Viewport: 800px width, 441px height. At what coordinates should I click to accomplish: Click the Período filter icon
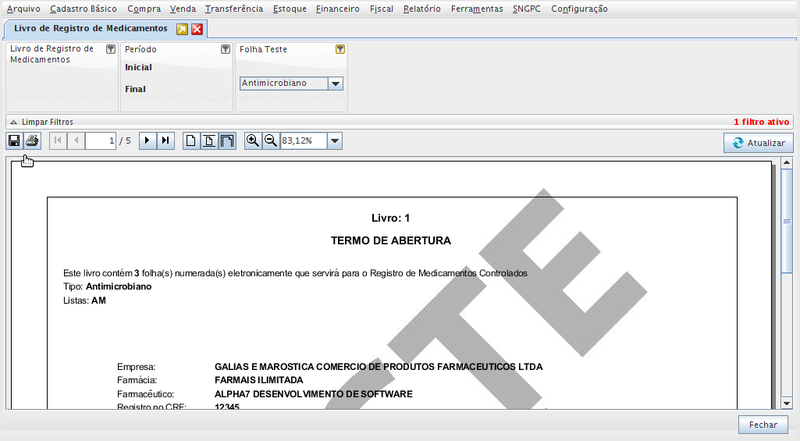pos(225,49)
